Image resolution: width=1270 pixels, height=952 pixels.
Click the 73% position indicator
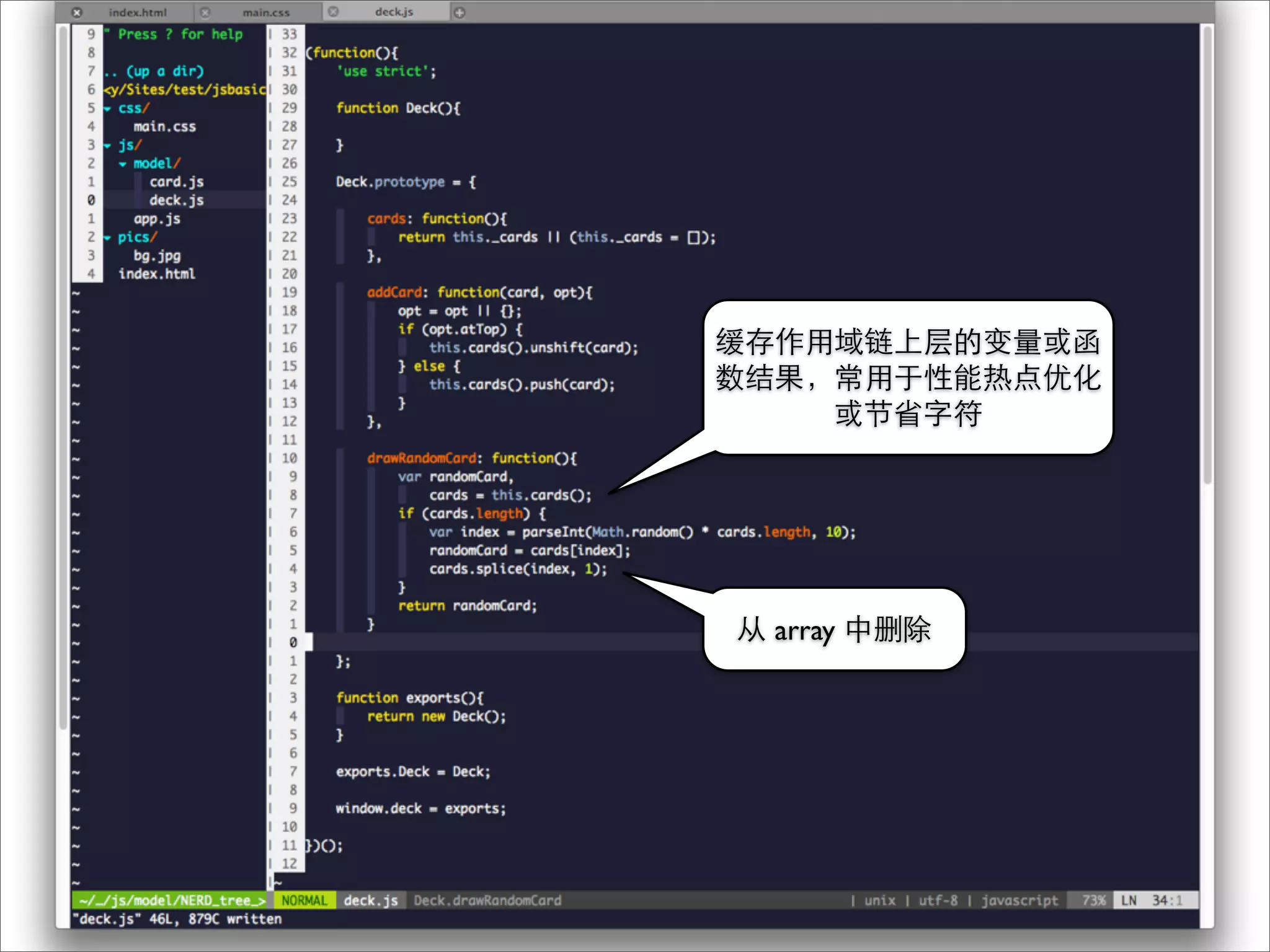pos(1094,901)
